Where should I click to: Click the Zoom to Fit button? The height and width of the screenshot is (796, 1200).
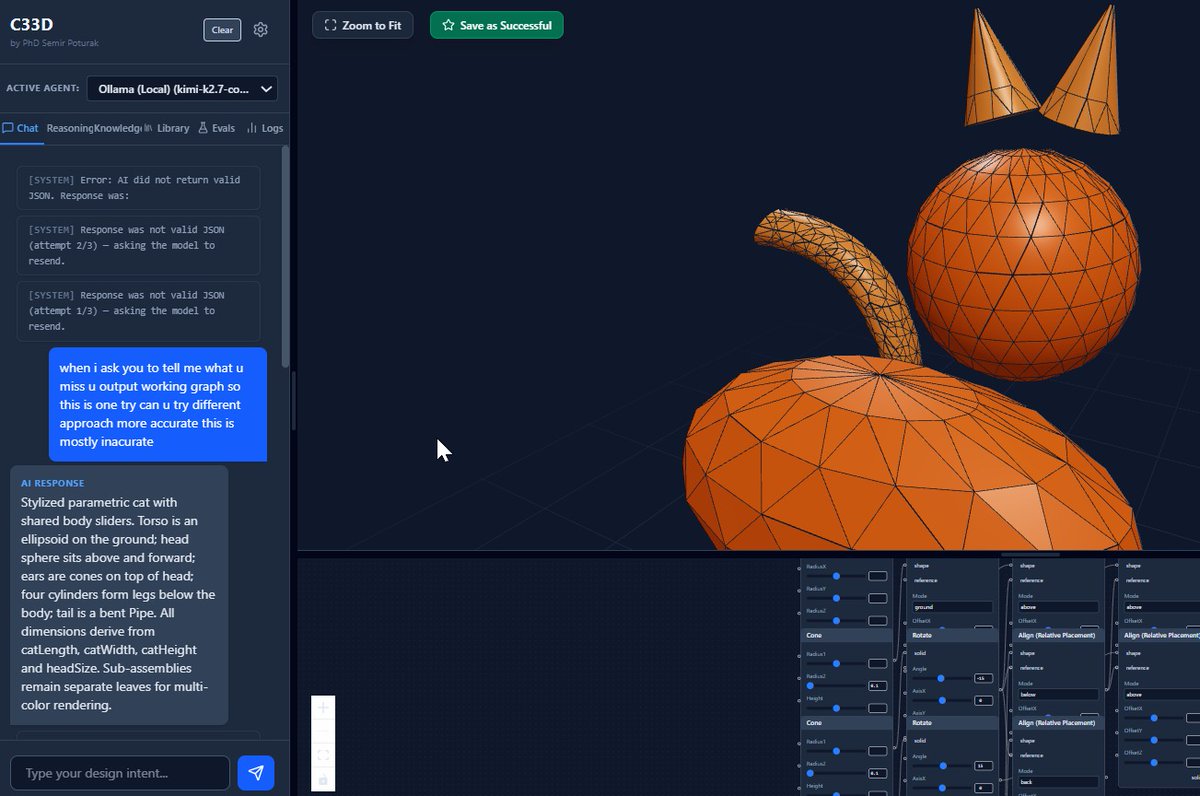coord(363,25)
